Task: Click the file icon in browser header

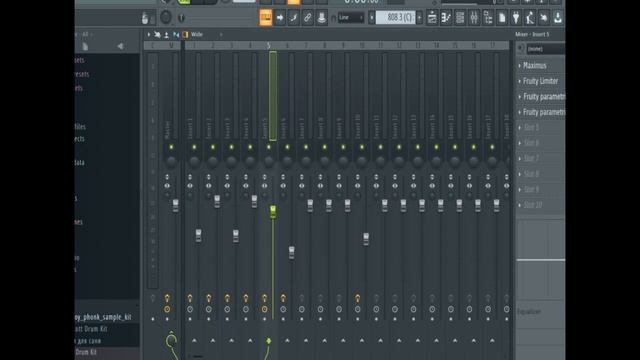Action: click(x=85, y=47)
